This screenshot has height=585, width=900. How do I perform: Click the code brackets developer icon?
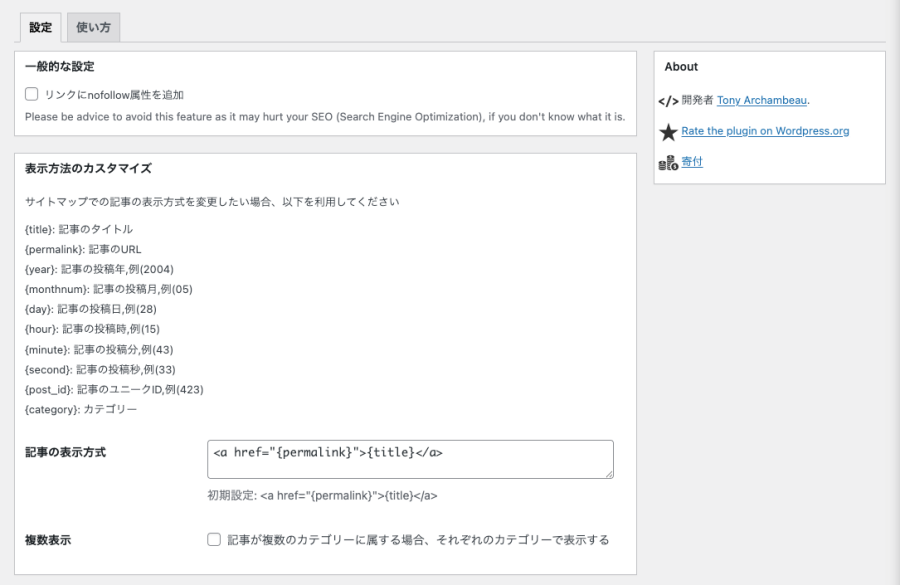click(x=668, y=102)
